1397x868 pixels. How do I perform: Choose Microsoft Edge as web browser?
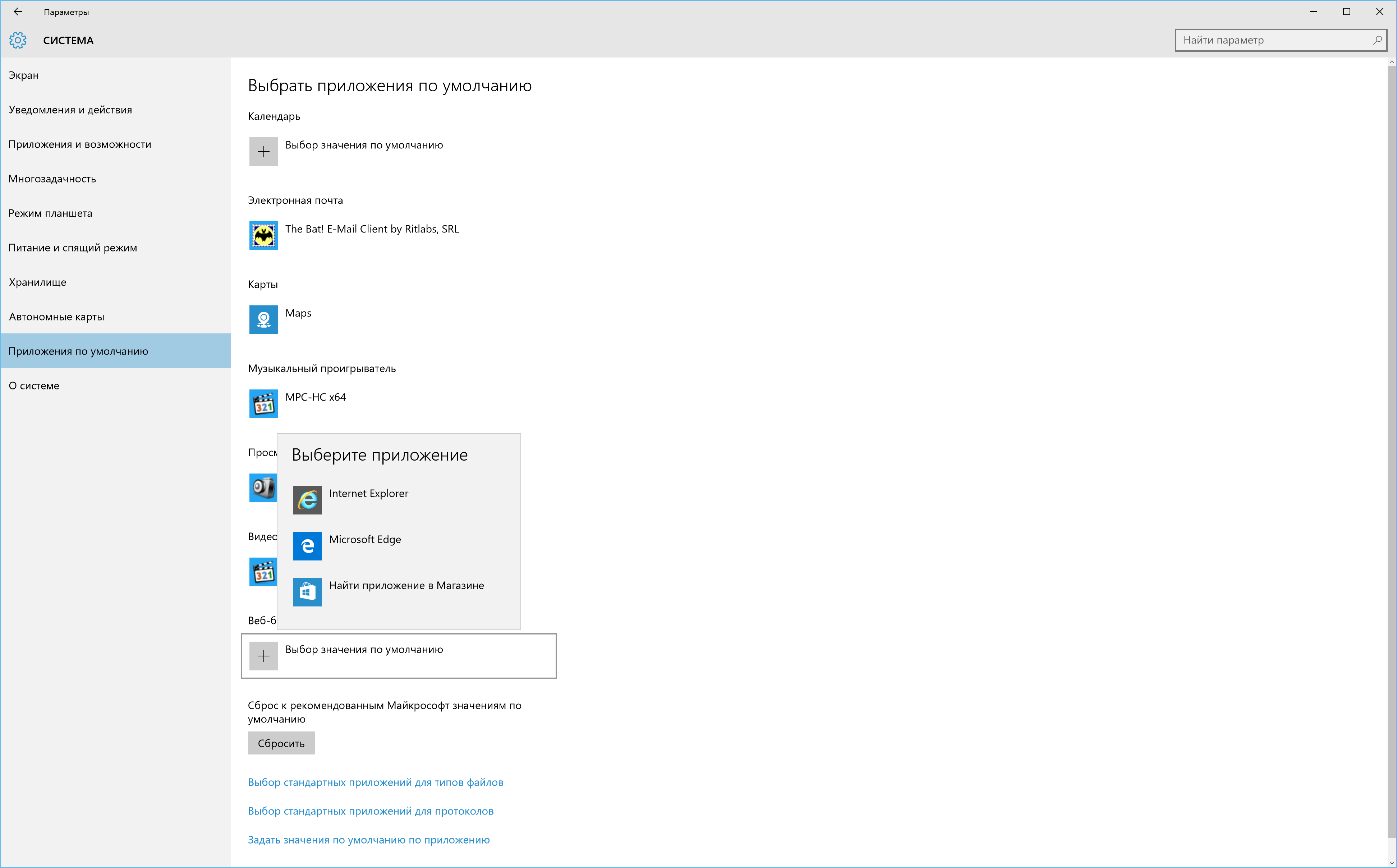pyautogui.click(x=364, y=540)
